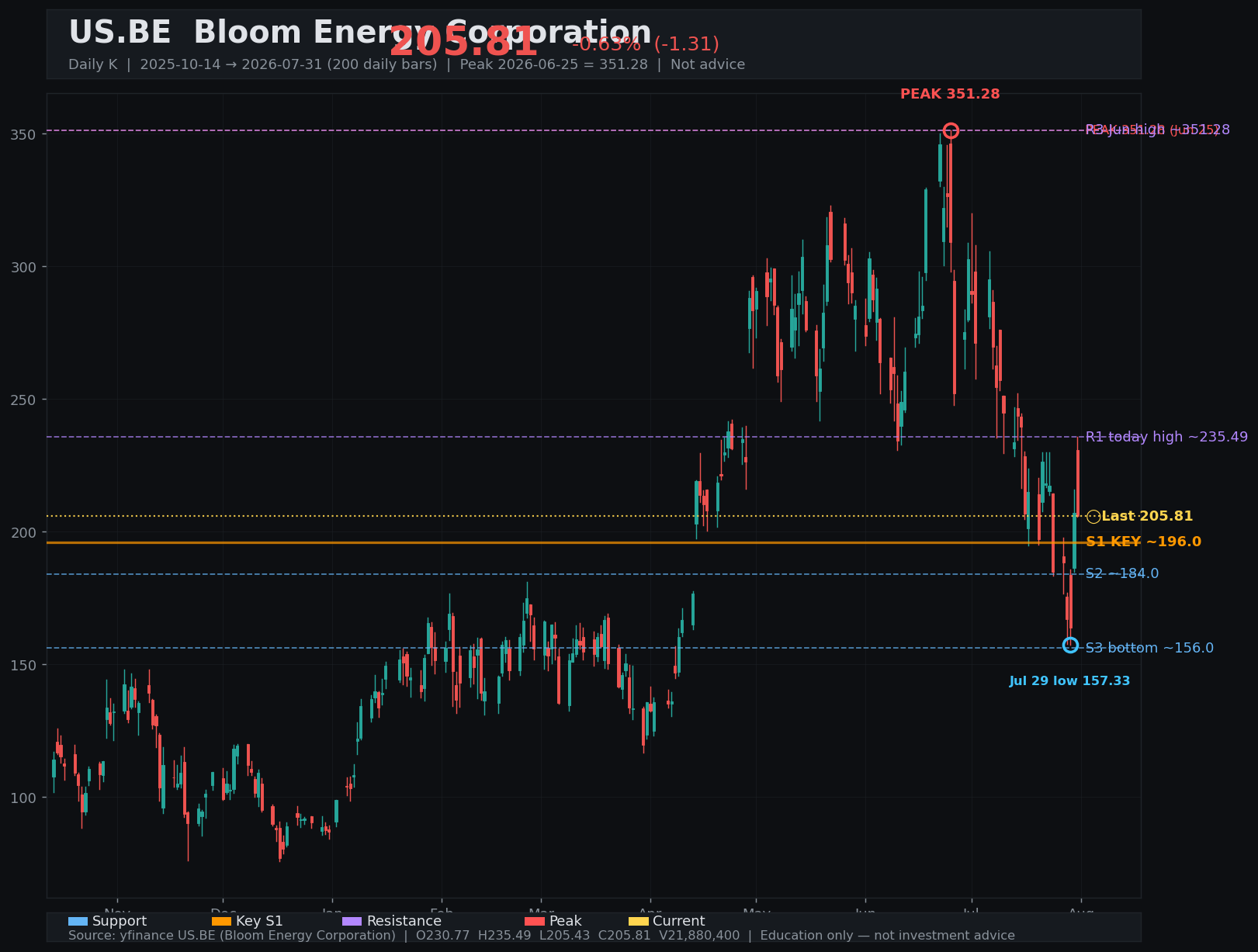The image size is (1258, 952).
Task: Click the 'S3 bottom ~156.0' label
Action: click(1149, 648)
